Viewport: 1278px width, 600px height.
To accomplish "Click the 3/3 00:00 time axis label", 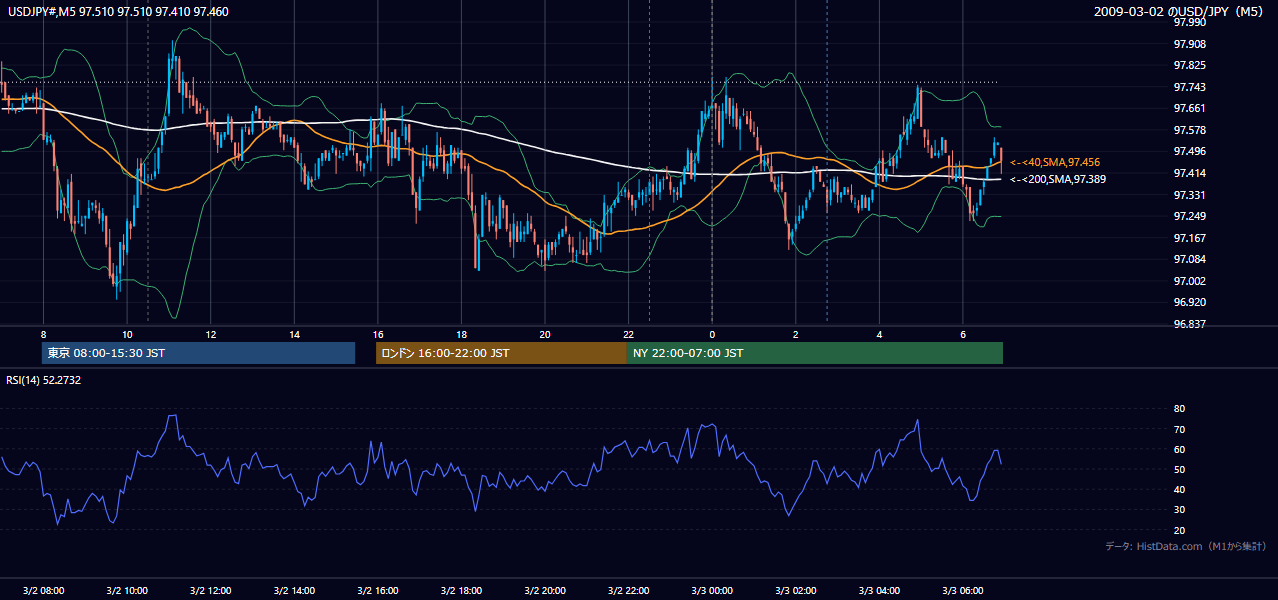I will 712,590.
